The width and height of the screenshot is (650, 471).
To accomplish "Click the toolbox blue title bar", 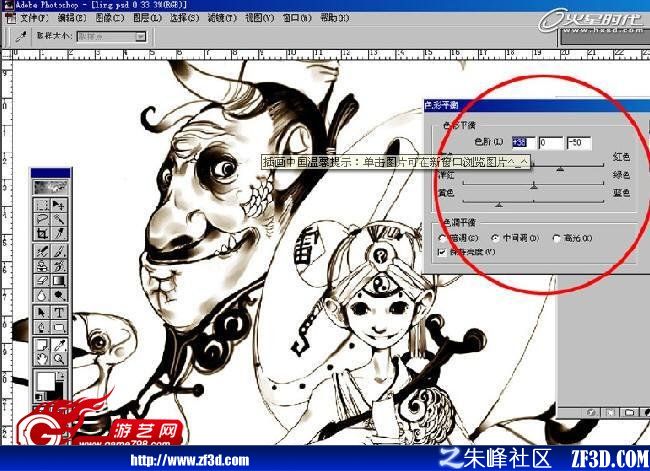I will (x=51, y=172).
